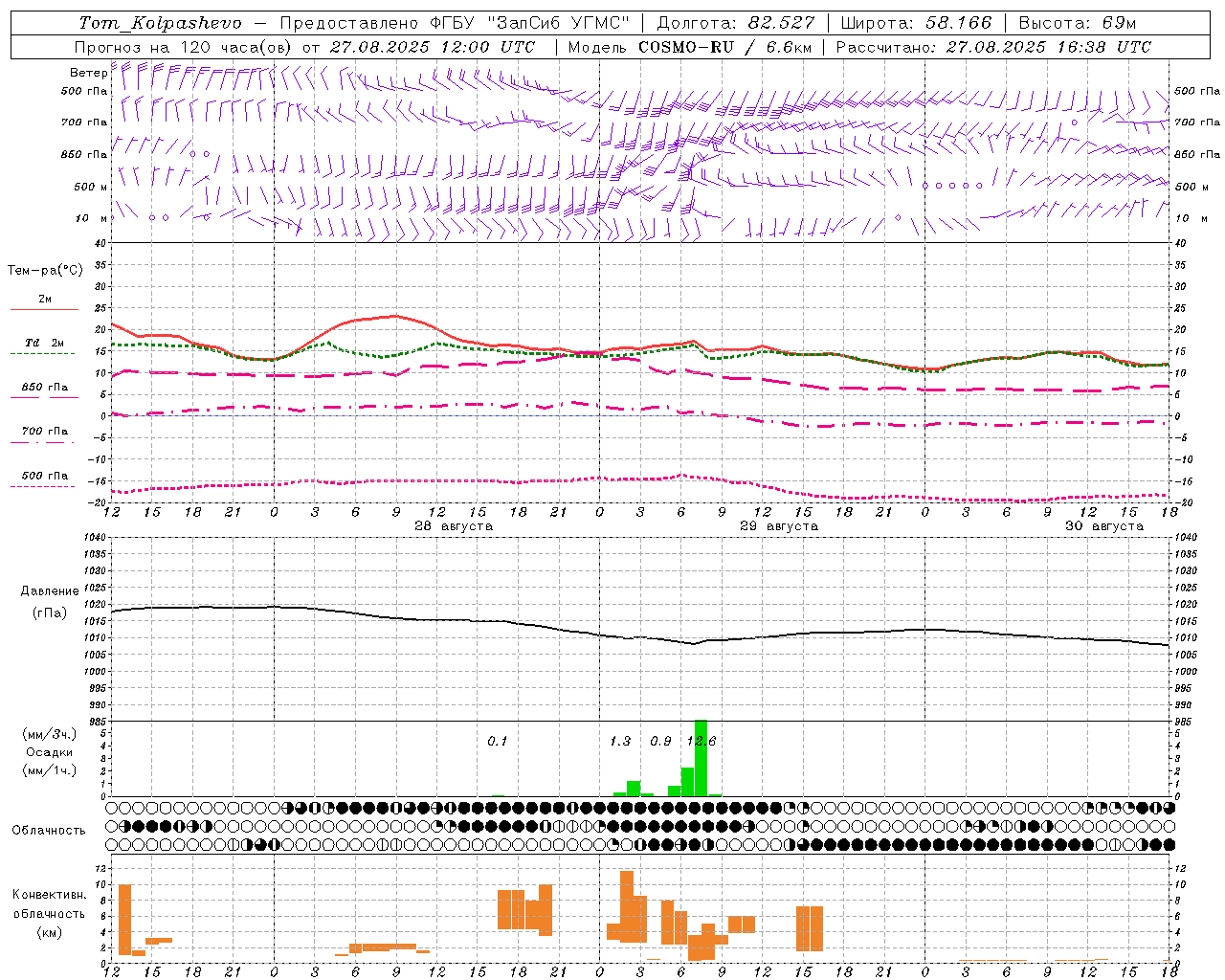Click the Прогноз на 120 часа(ов) text

tap(184, 47)
